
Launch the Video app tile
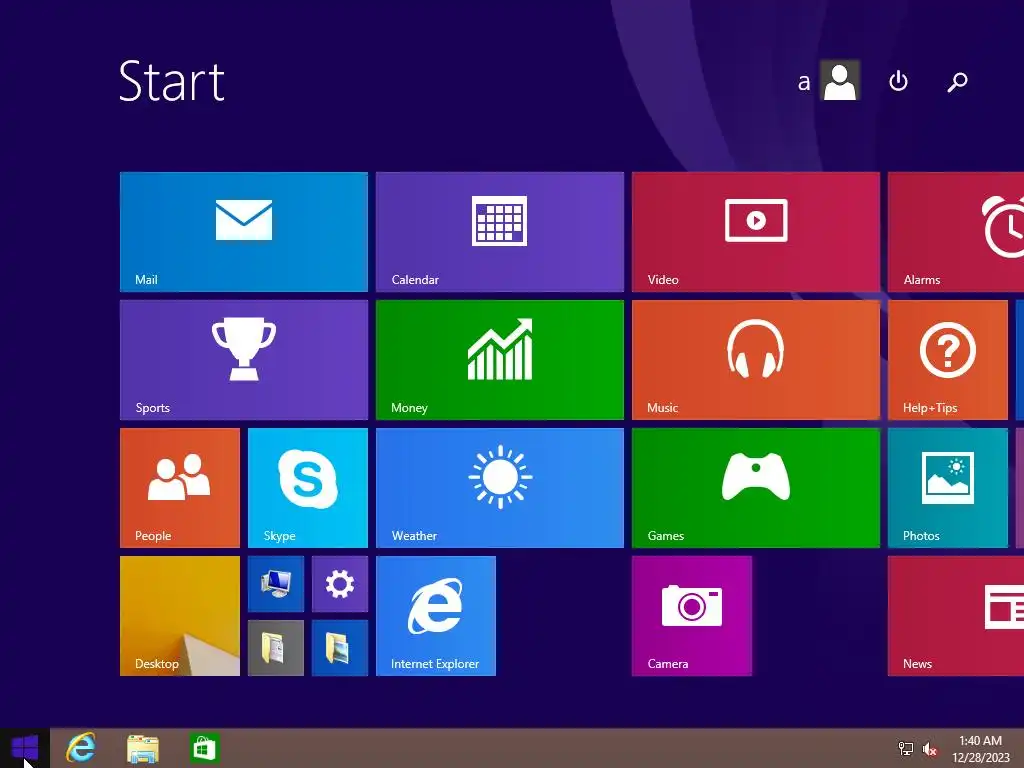[x=756, y=232]
